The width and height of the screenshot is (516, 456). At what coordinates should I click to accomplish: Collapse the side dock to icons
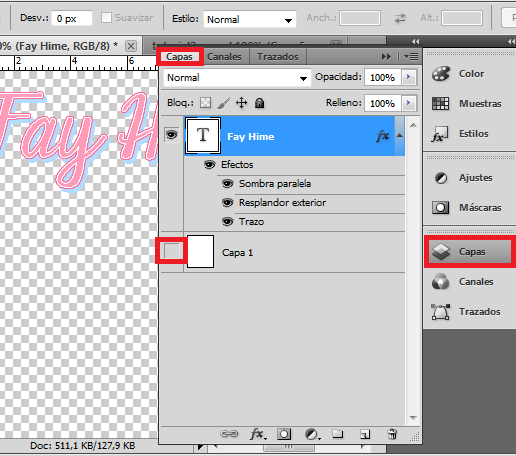[511, 41]
